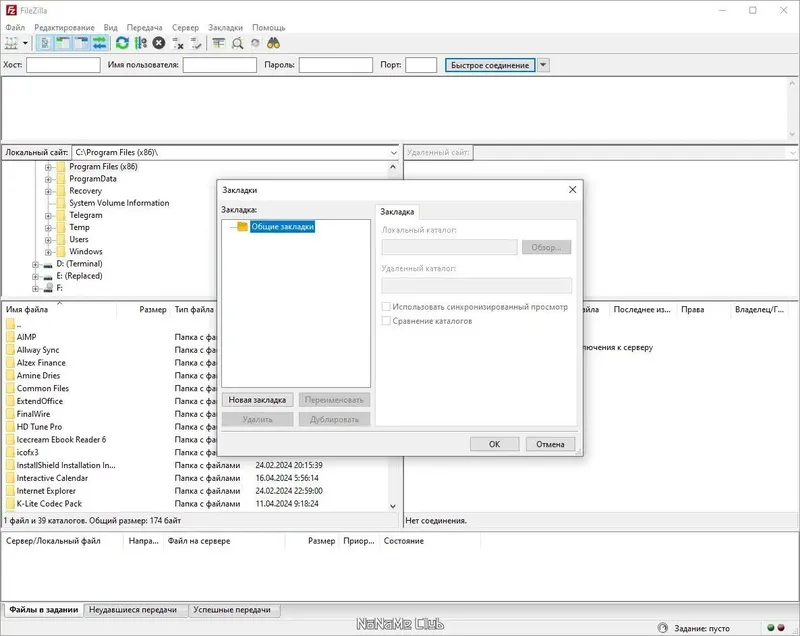Click the Новая закладка button
This screenshot has width=800, height=636.
pyautogui.click(x=257, y=400)
